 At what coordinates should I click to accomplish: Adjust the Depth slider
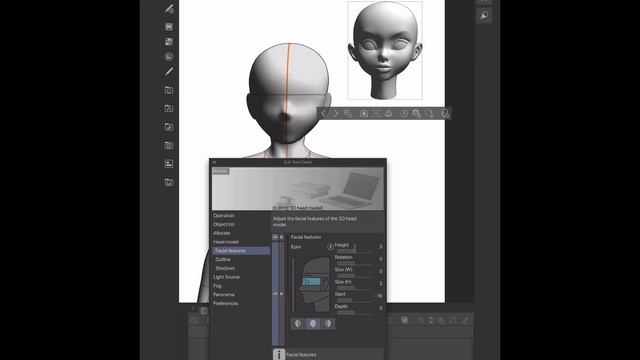(x=354, y=313)
